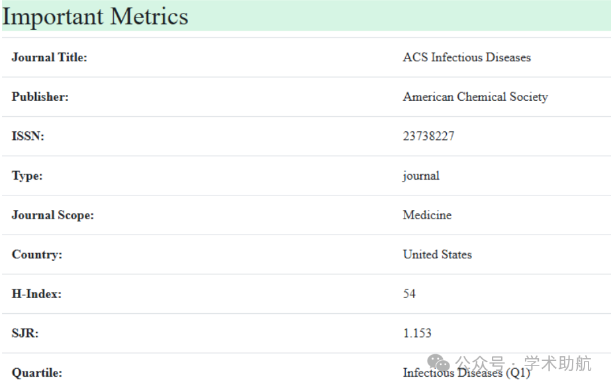The image size is (611, 383).
Task: Click the SJR label
Action: pos(25,333)
